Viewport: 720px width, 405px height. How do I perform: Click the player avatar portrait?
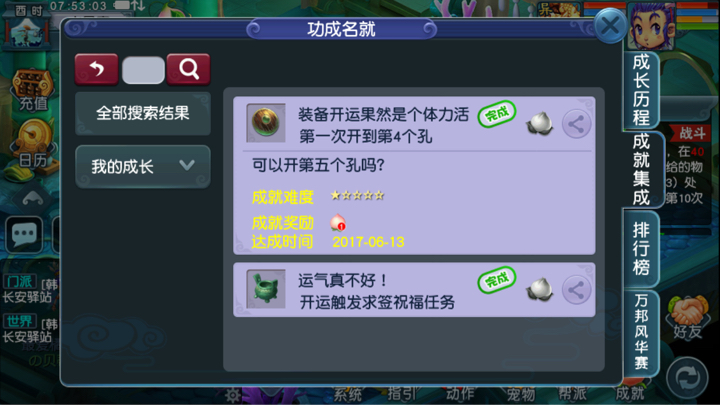(x=651, y=26)
